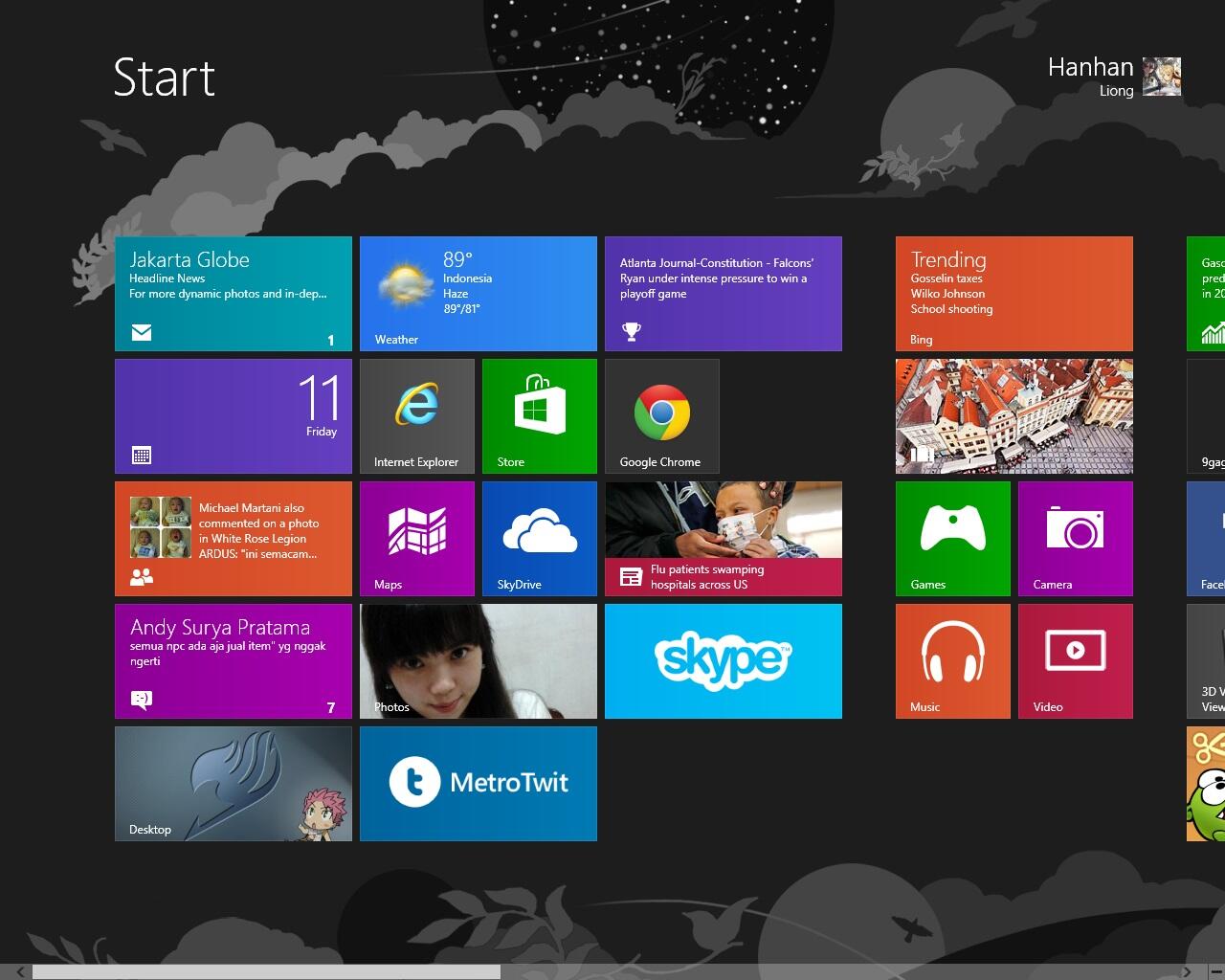Open the Video tile
The width and height of the screenshot is (1225, 980).
(x=1076, y=661)
